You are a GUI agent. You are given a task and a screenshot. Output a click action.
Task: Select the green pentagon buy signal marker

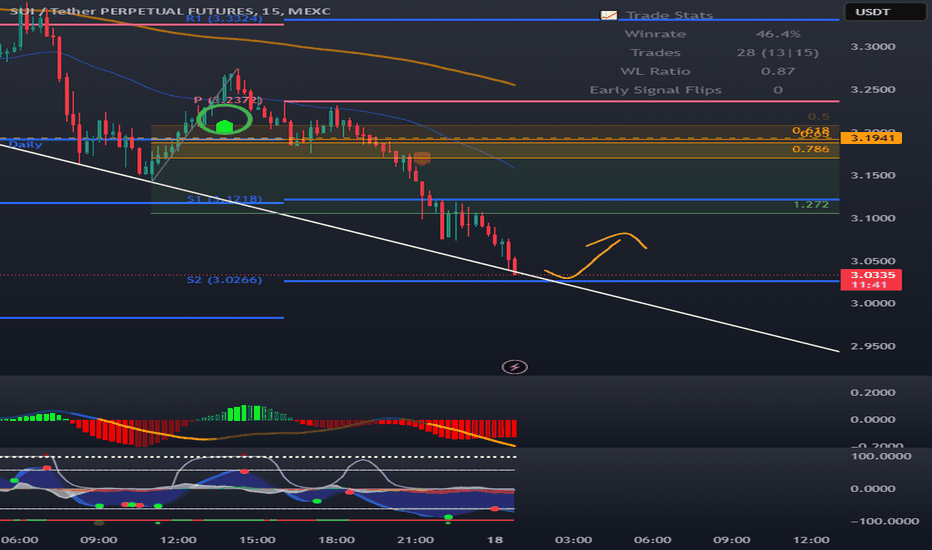(x=224, y=126)
